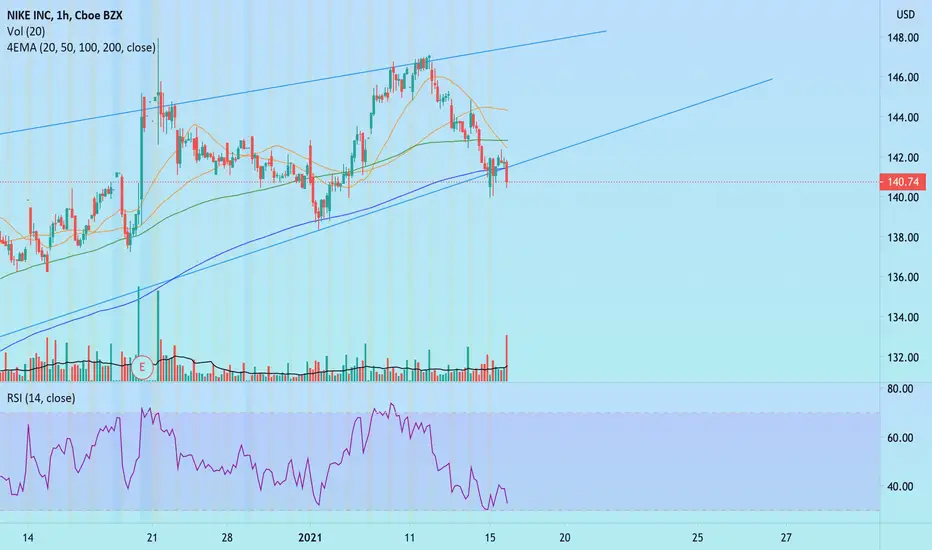Click the date label 11 on time axis
This screenshot has height=550, width=932.
coord(409,538)
